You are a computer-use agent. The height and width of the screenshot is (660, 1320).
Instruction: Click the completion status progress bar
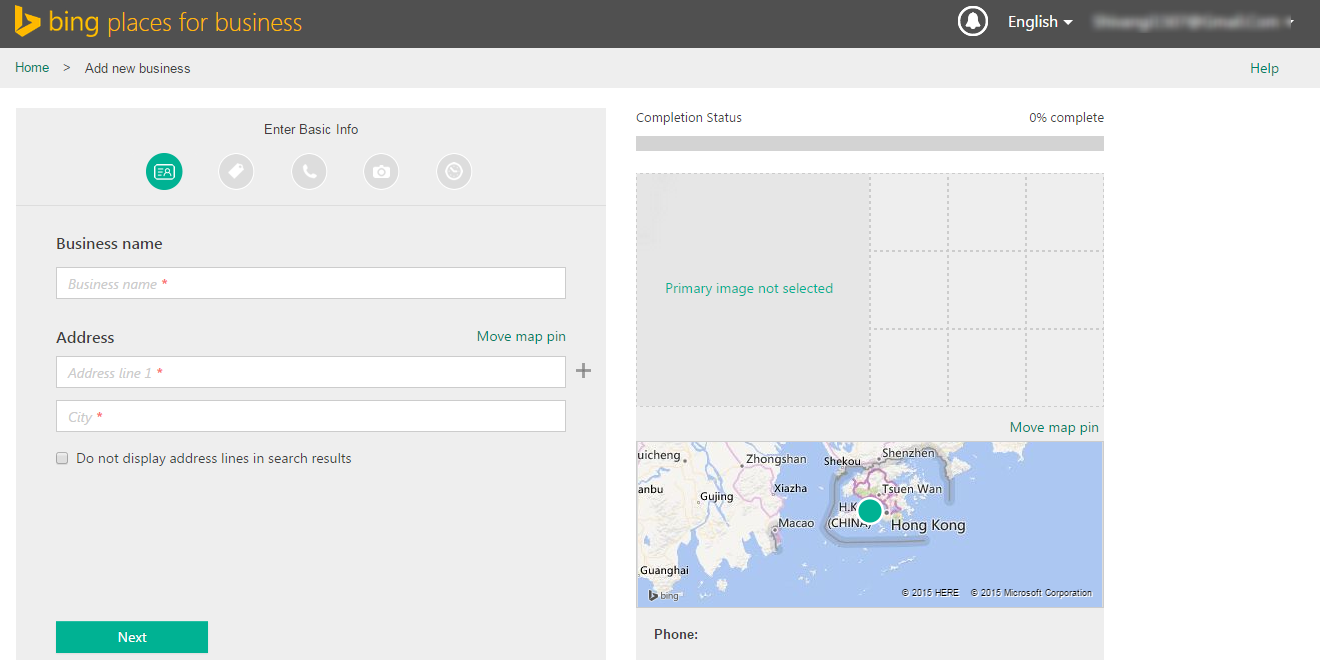coord(870,143)
